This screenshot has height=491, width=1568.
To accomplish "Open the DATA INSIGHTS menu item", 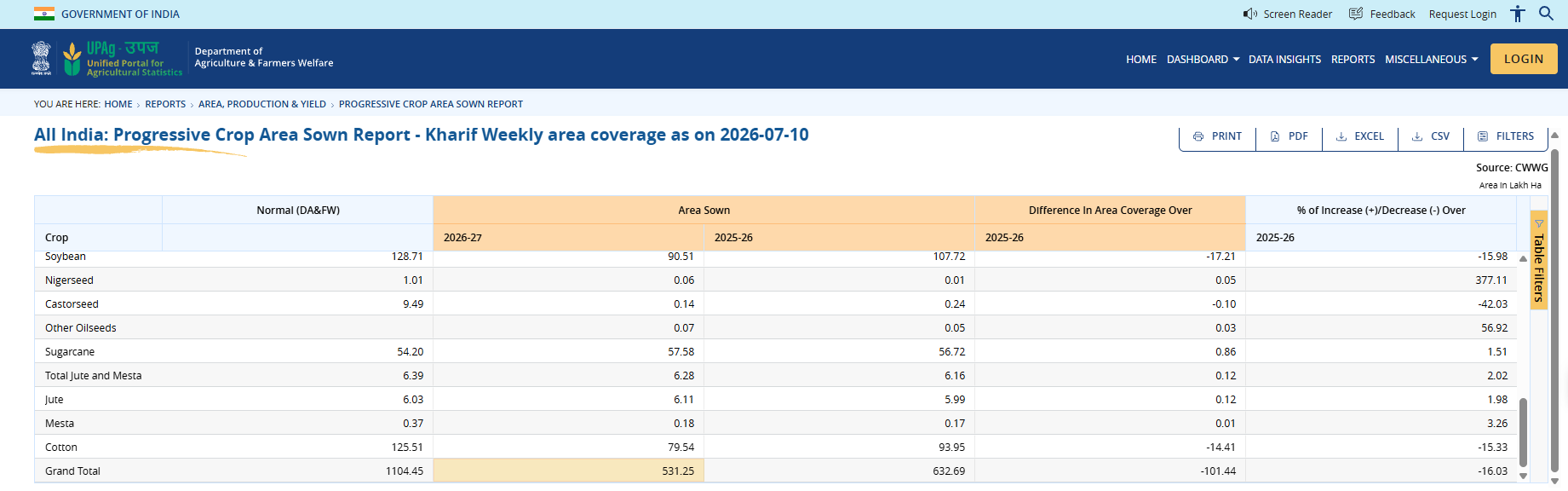I will coord(1284,59).
